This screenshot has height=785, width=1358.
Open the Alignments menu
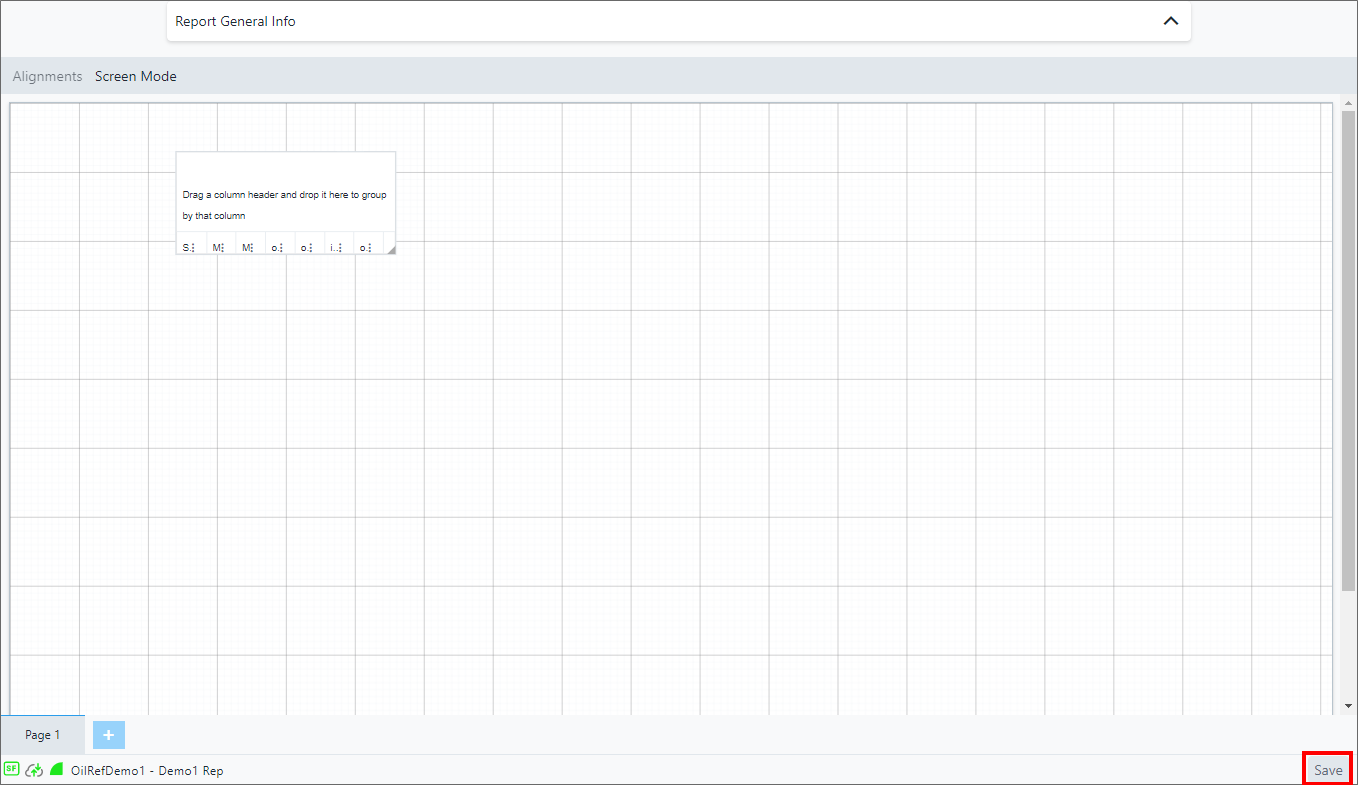coord(47,76)
